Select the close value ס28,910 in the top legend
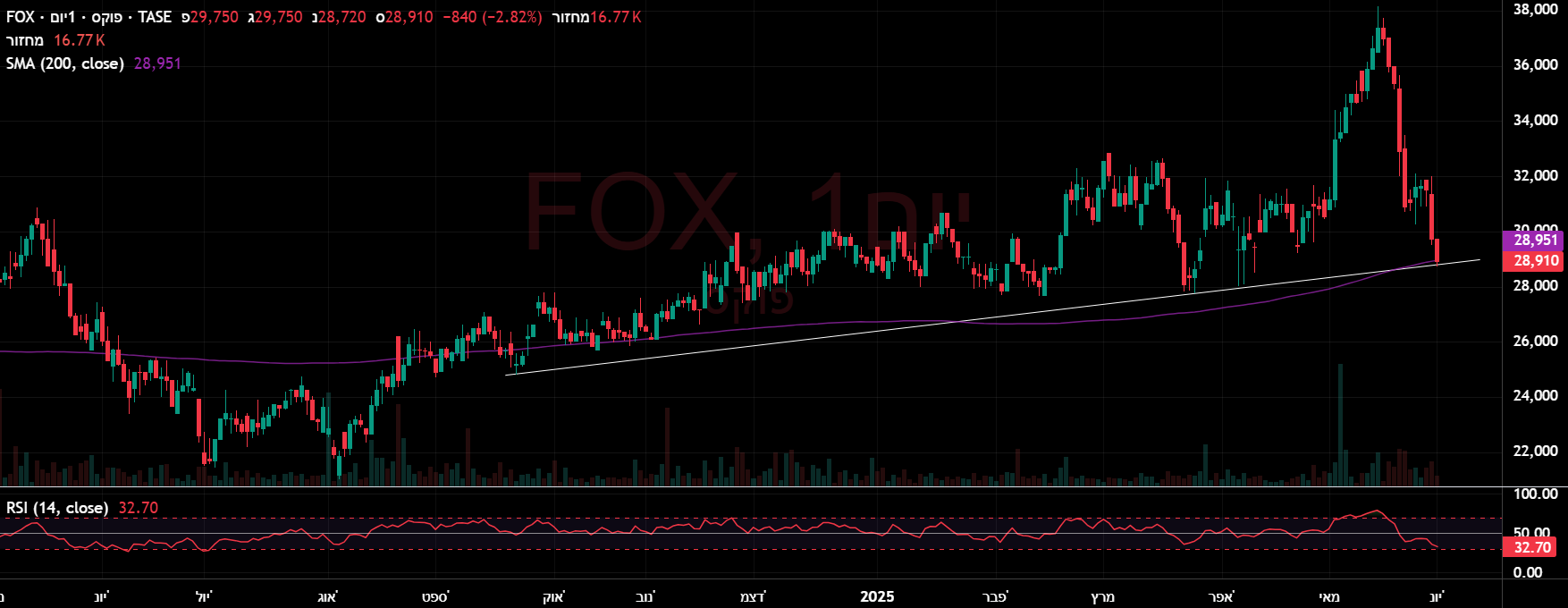 point(404,17)
